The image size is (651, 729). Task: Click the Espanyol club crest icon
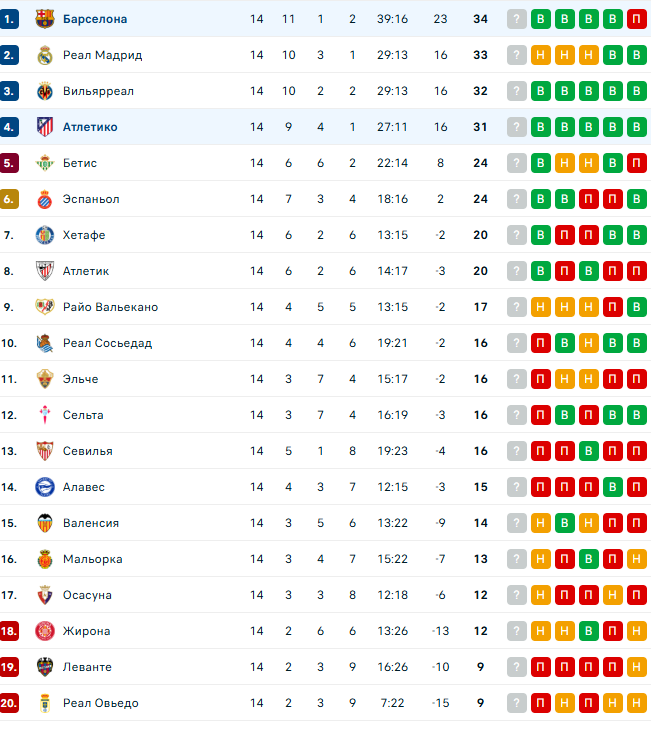44,199
